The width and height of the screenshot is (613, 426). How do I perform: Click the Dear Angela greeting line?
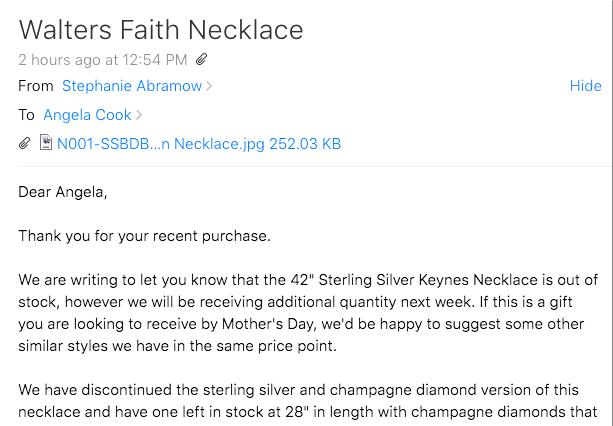[x=63, y=192]
